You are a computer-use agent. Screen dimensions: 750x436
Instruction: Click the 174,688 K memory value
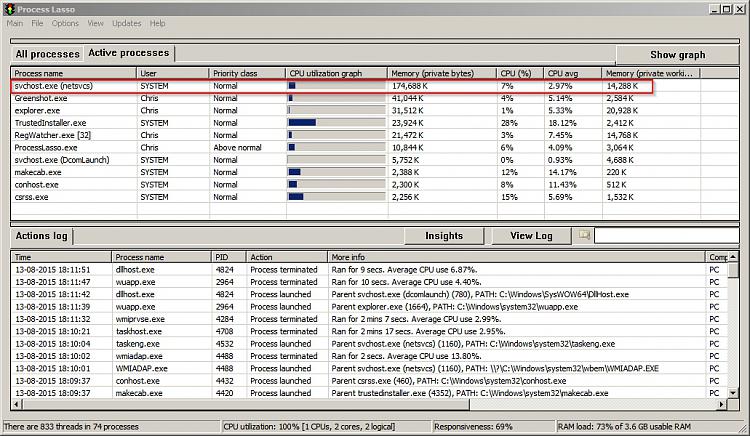409,86
